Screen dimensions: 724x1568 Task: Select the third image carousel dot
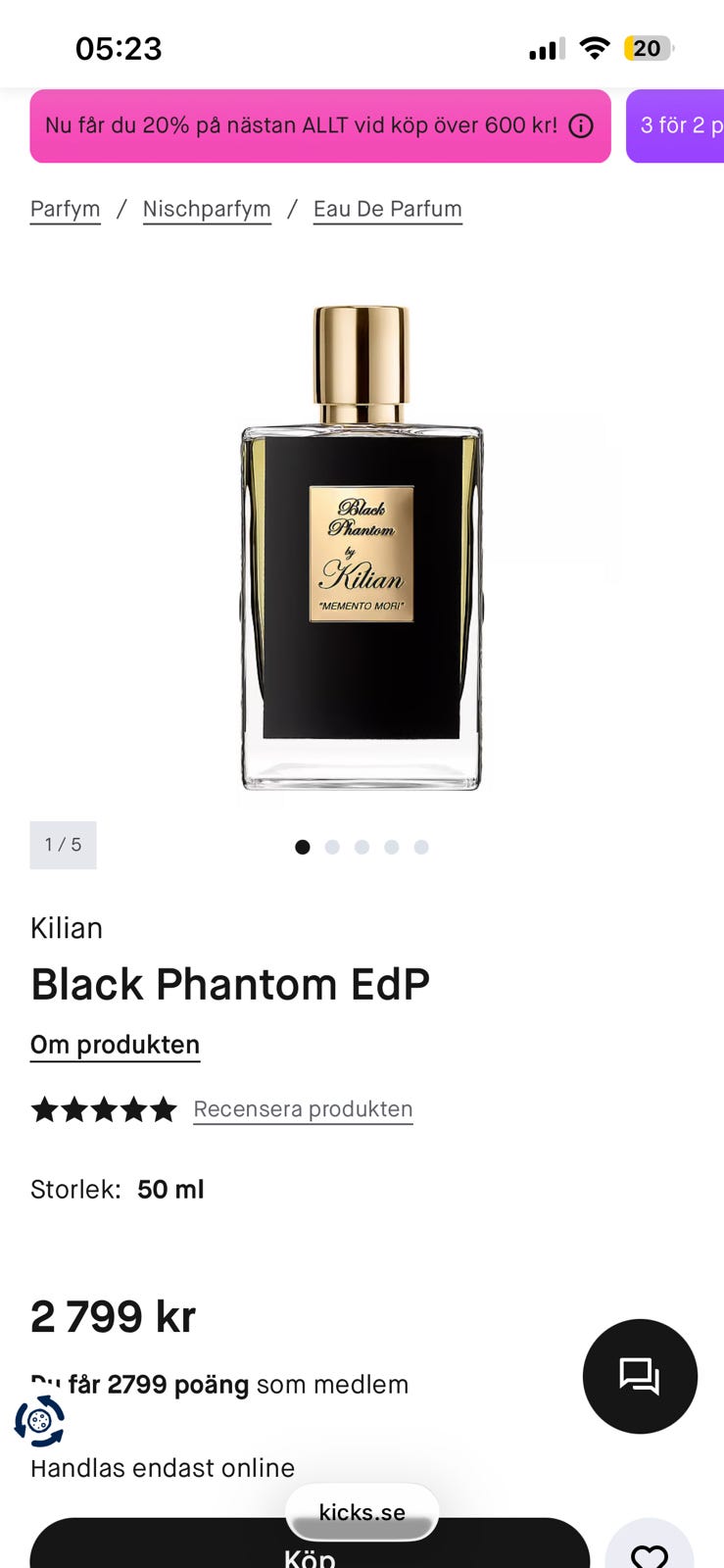(362, 847)
